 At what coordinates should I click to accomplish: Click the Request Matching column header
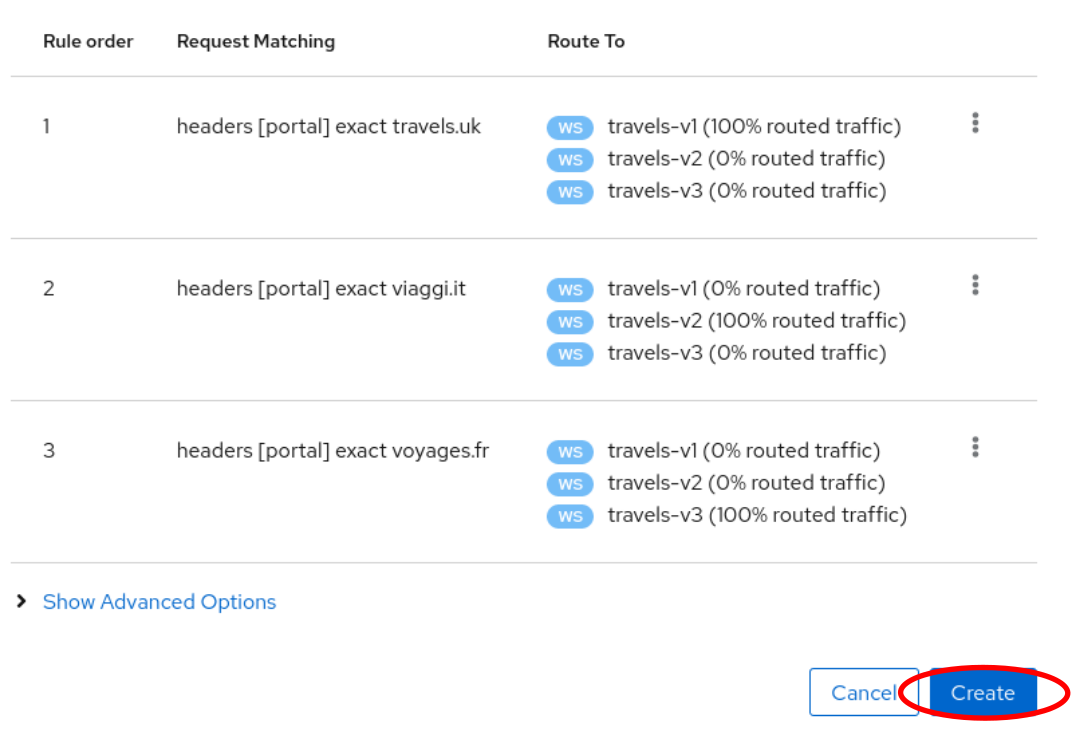pos(256,41)
